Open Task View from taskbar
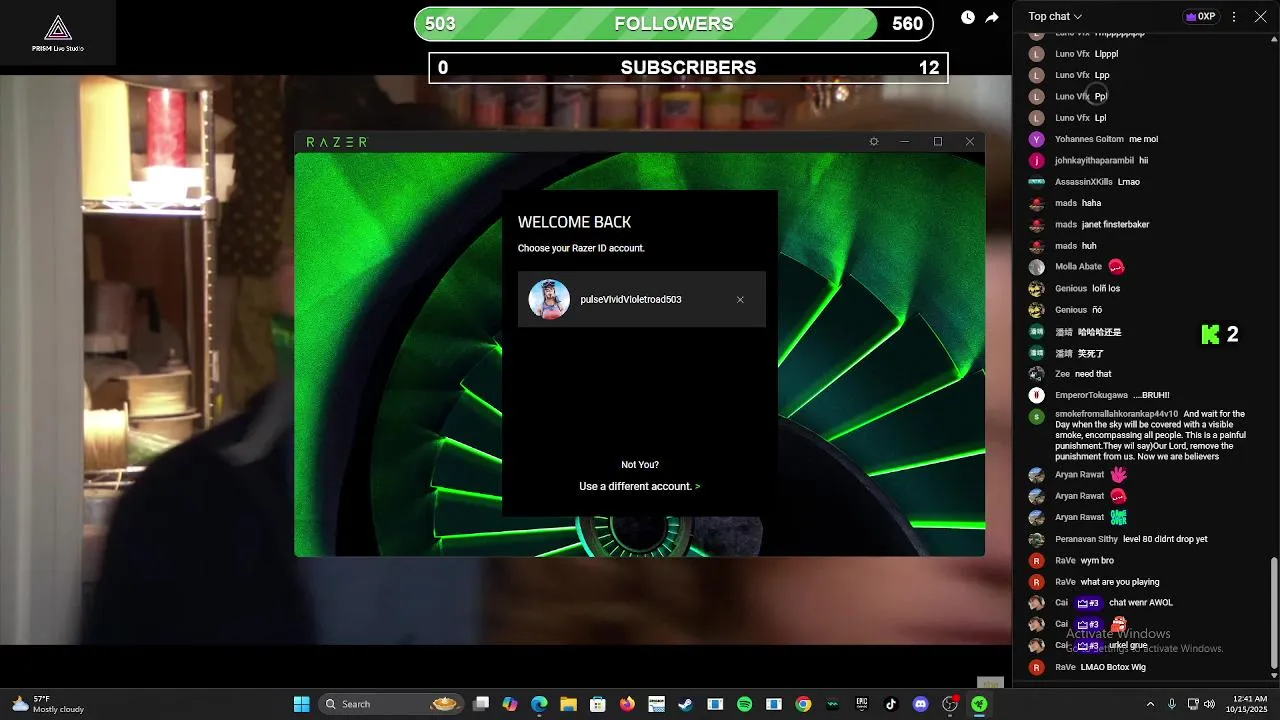Screen dimensions: 1280x720 (x=481, y=704)
